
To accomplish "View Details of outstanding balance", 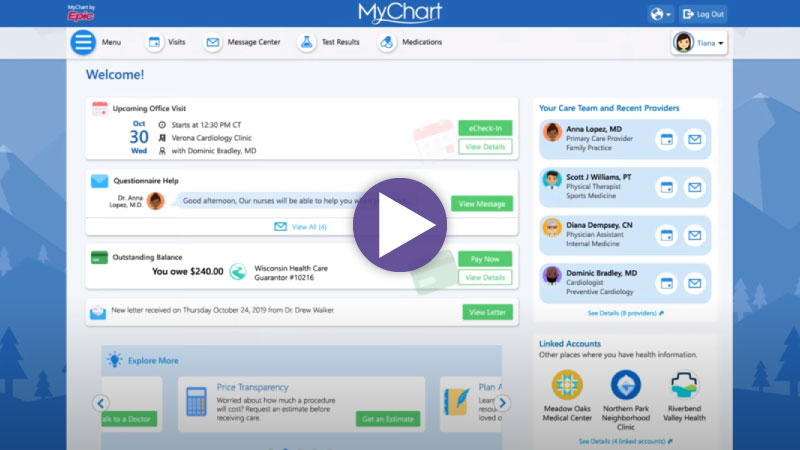I will 485,278.
